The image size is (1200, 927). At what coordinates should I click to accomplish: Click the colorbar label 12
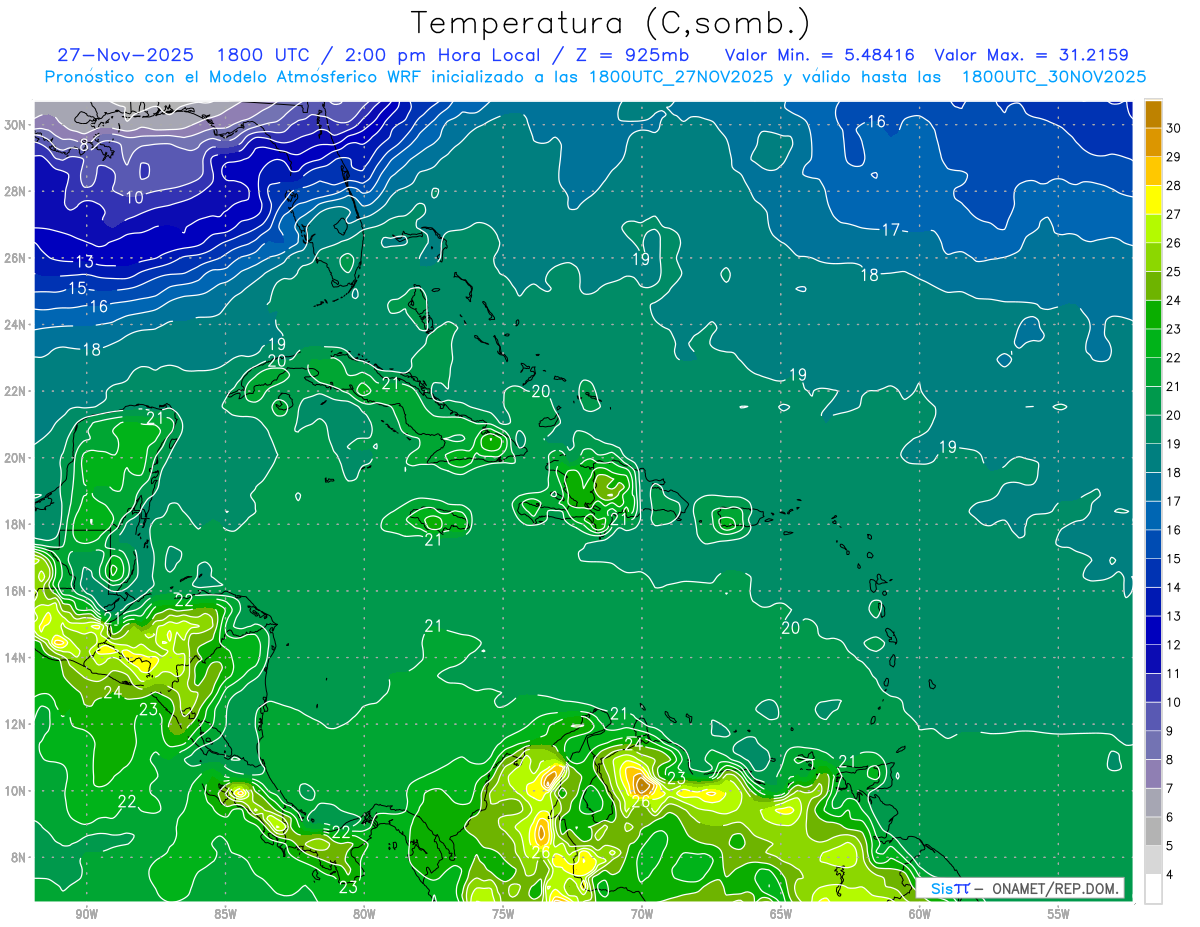click(x=1174, y=645)
